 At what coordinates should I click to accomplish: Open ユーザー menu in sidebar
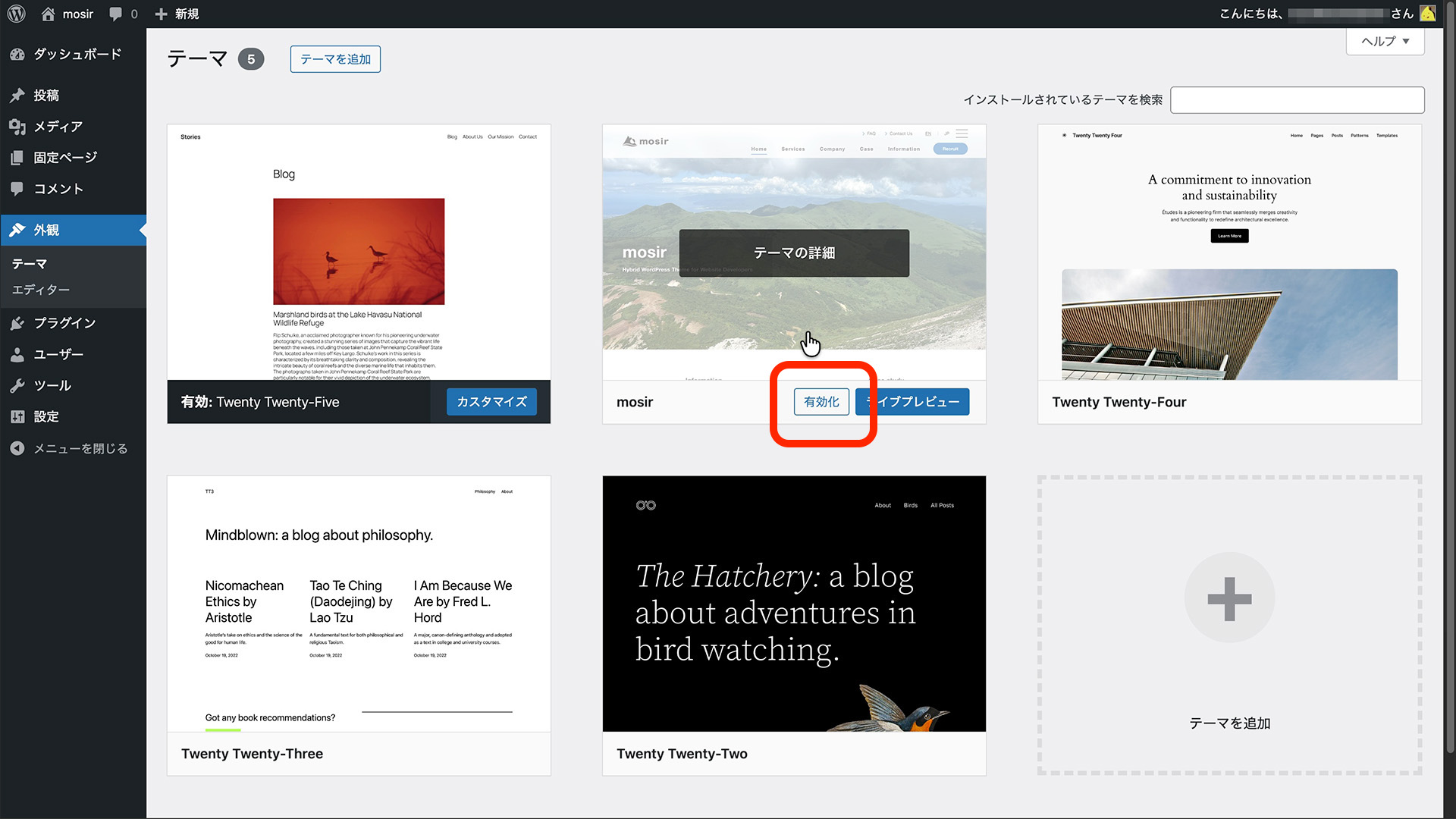[x=58, y=354]
